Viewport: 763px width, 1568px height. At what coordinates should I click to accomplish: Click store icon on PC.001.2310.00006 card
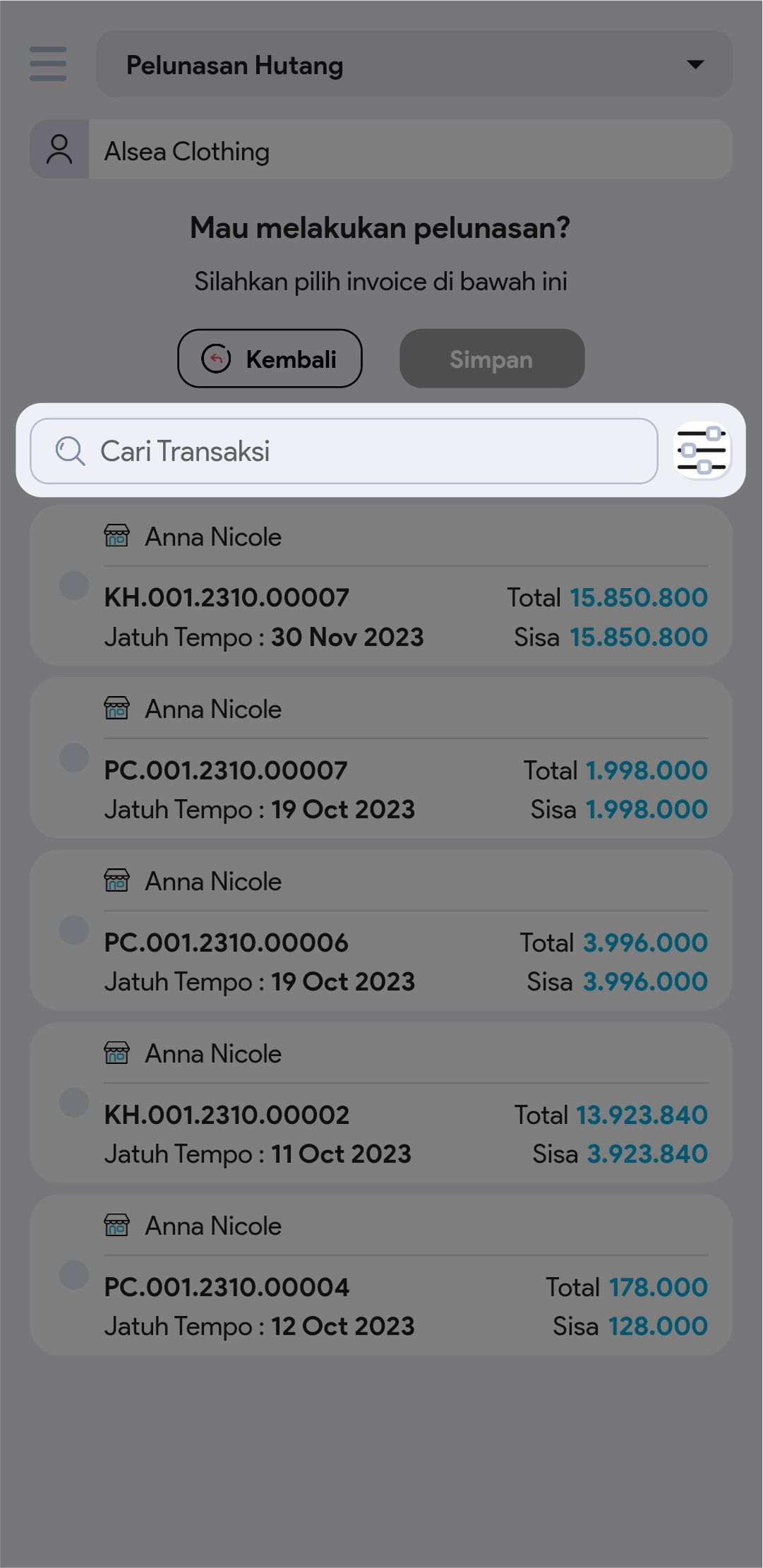(x=117, y=880)
